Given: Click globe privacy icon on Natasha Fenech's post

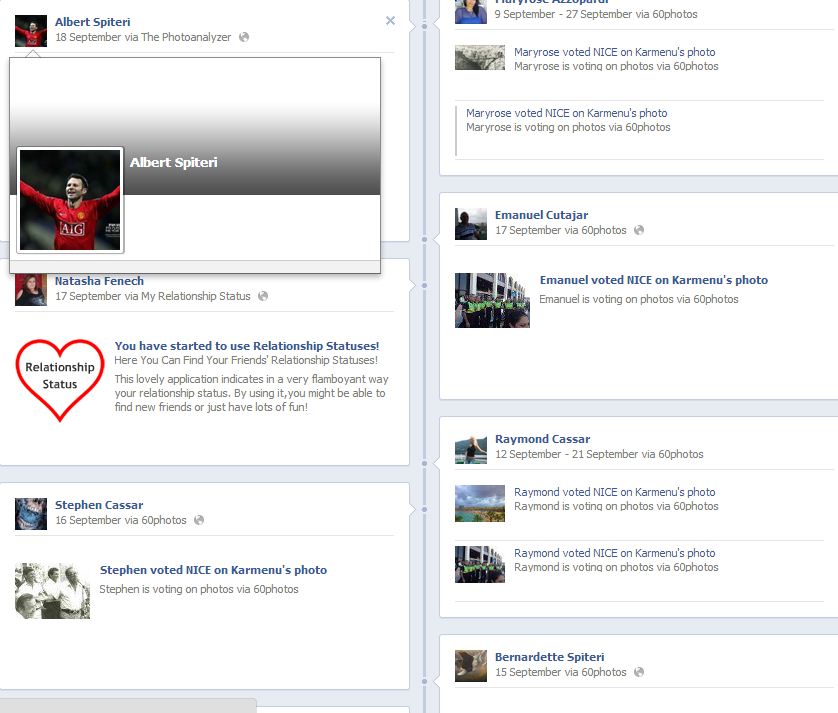Looking at the screenshot, I should (263, 296).
